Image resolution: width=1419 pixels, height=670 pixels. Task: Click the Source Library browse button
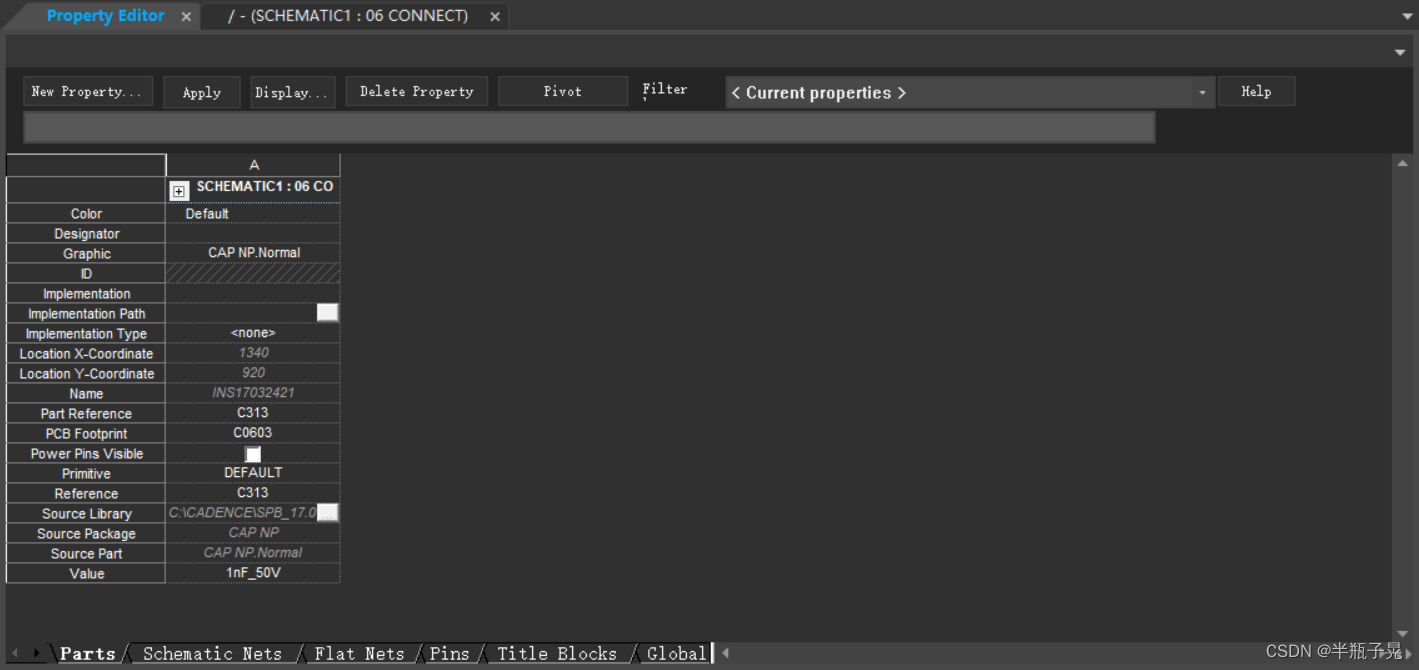(327, 513)
